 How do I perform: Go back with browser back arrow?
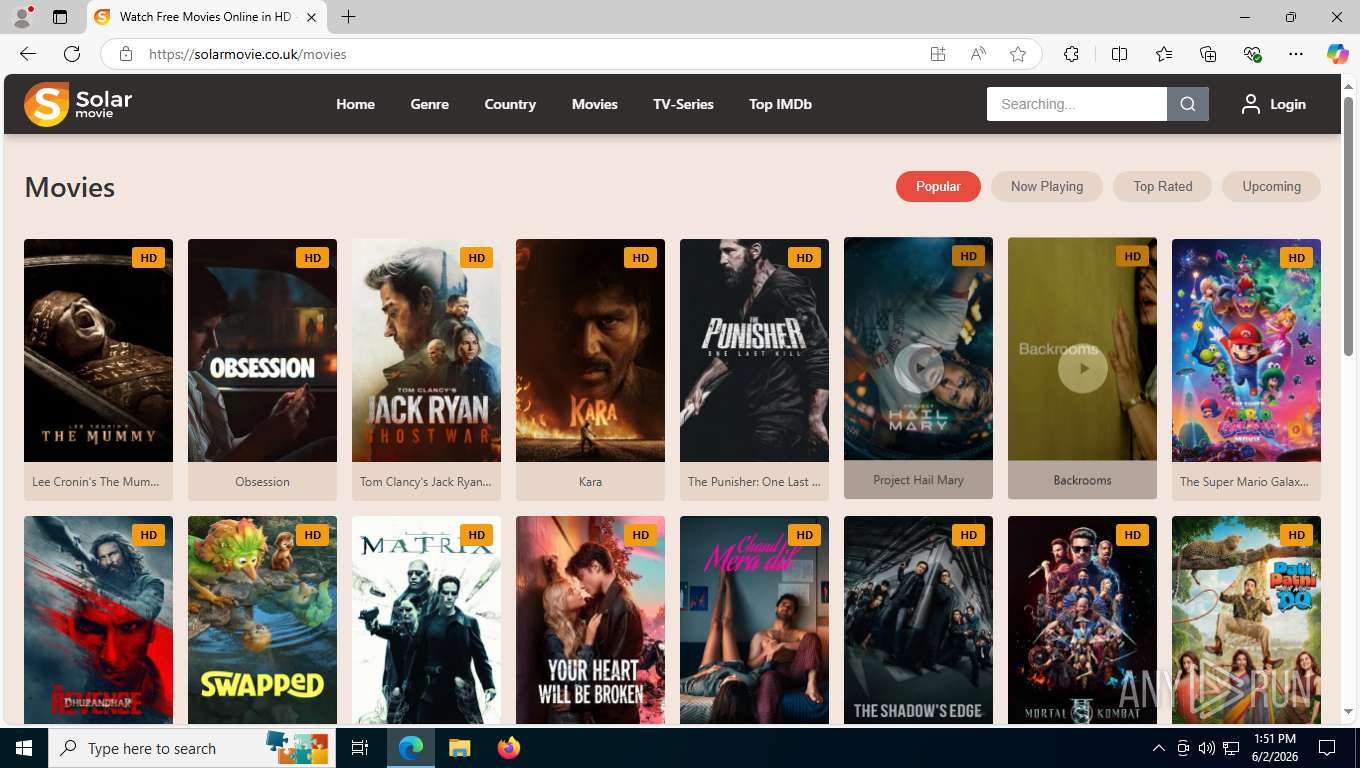(x=28, y=54)
